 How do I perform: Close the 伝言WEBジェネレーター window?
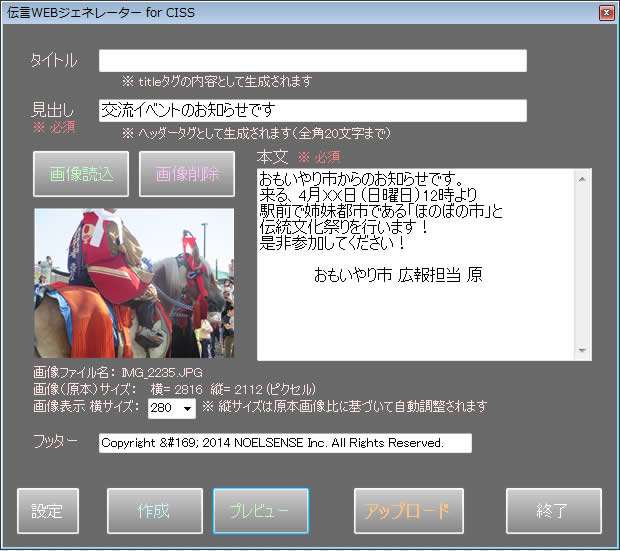[x=605, y=12]
